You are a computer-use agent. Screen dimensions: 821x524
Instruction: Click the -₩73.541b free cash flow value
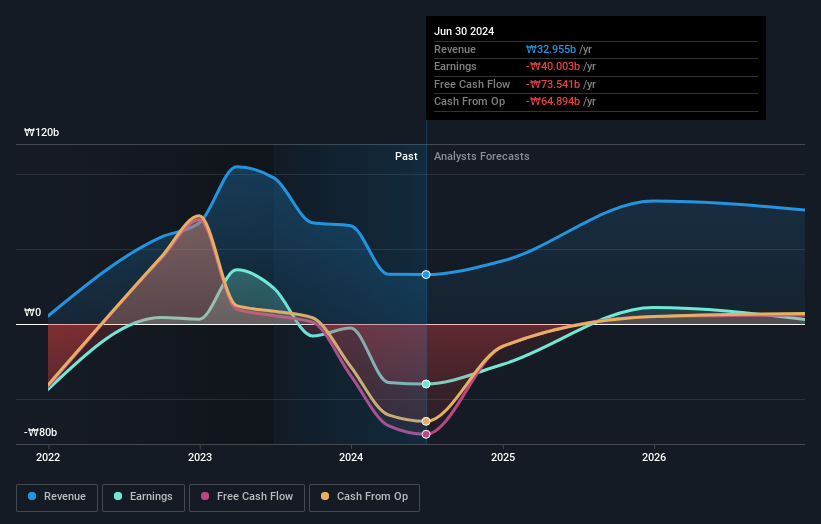(553, 84)
